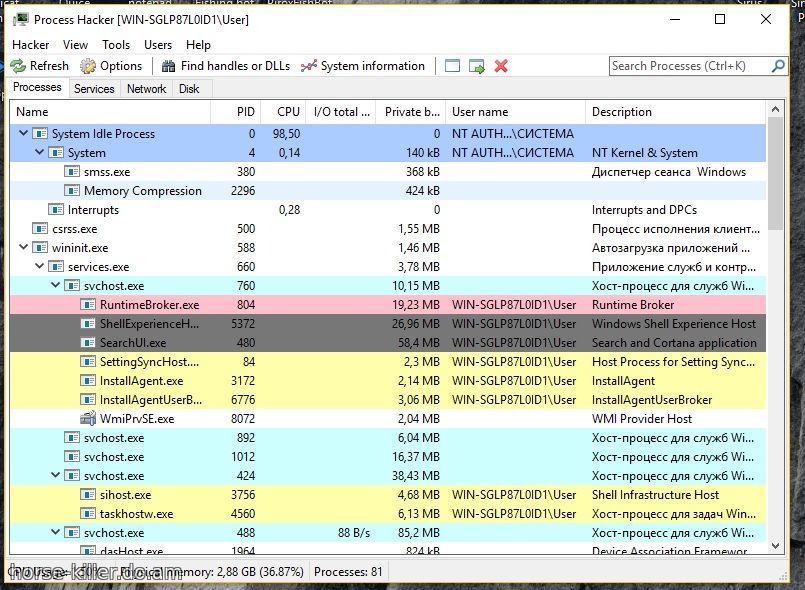805x590 pixels.
Task: Select the 'NT Kernel & System' description
Action: pyautogui.click(x=644, y=153)
